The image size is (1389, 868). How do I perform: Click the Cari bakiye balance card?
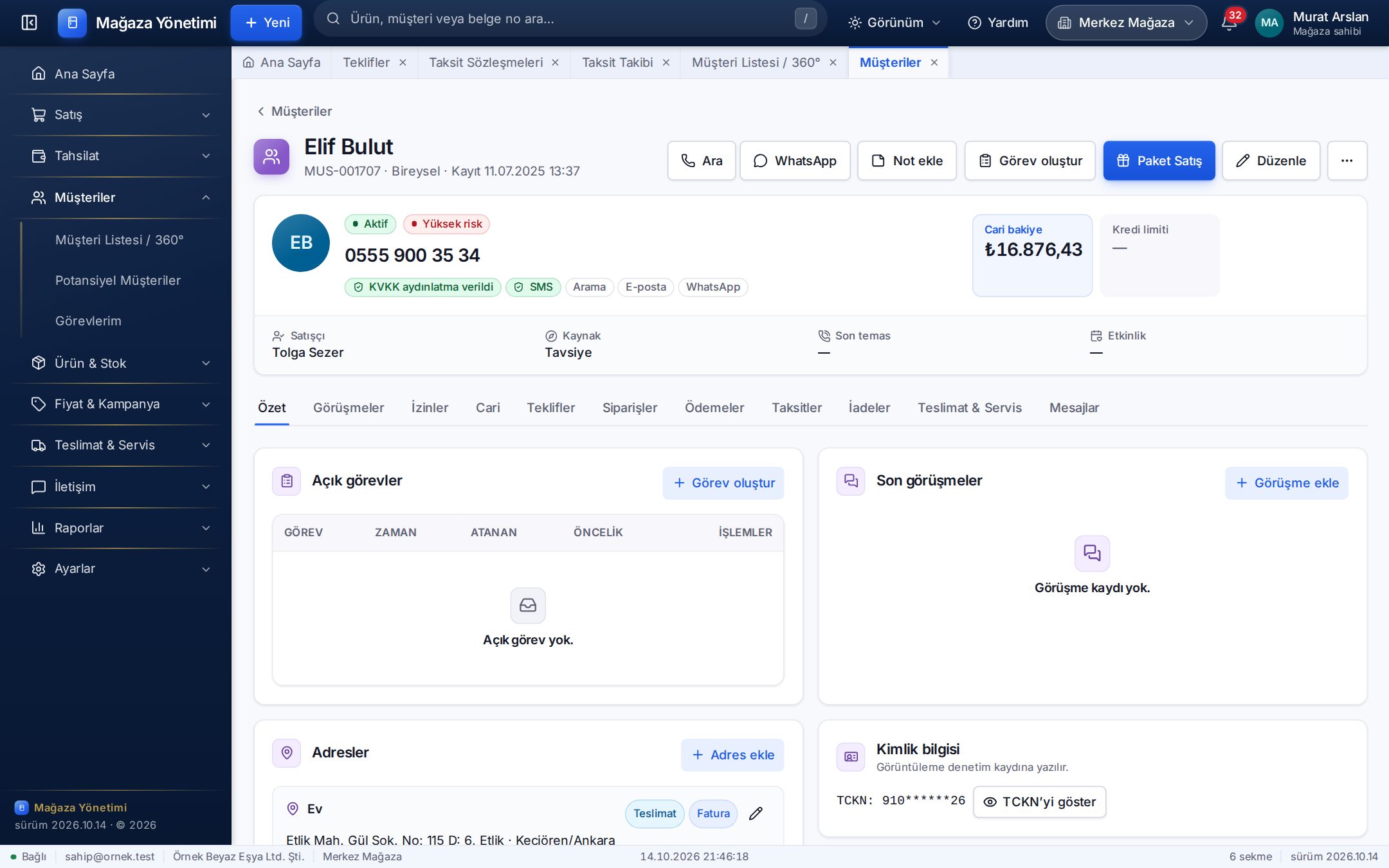1032,255
